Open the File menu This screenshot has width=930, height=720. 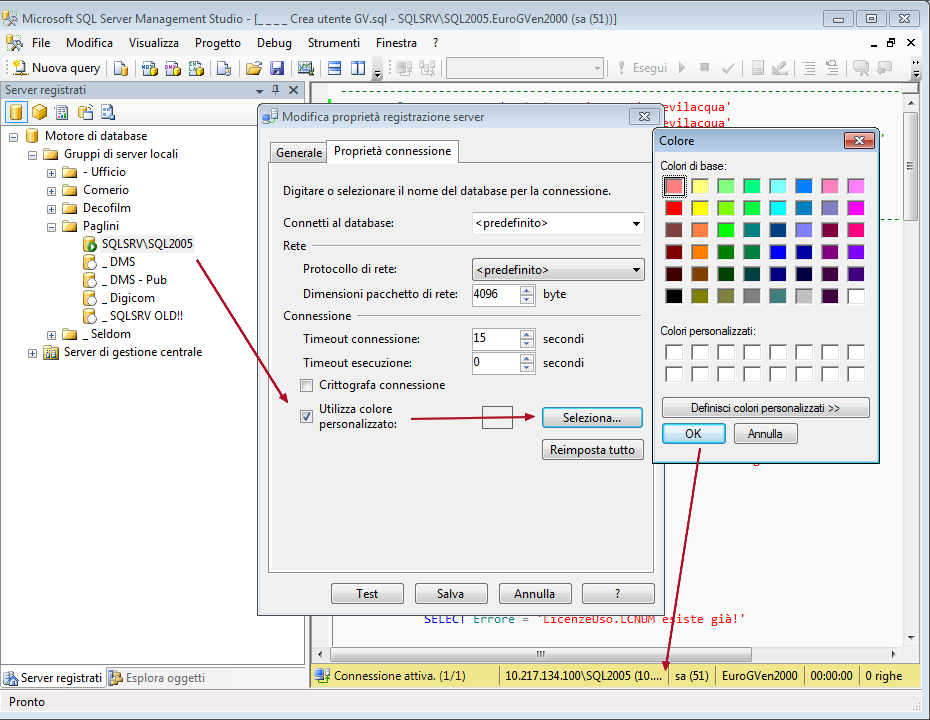tap(41, 43)
